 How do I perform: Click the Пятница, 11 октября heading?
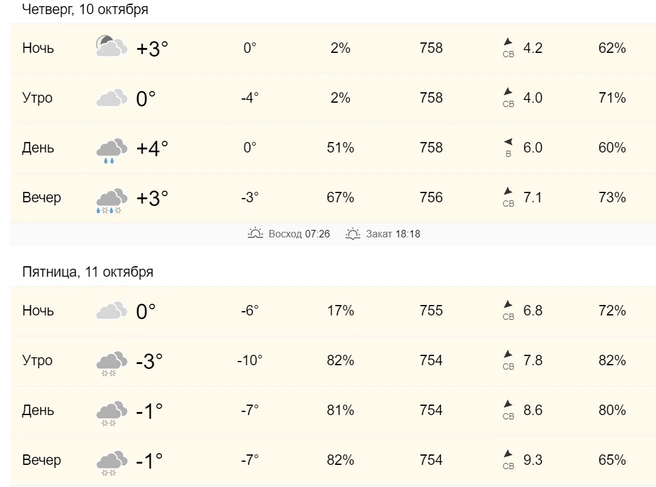[x=88, y=272]
